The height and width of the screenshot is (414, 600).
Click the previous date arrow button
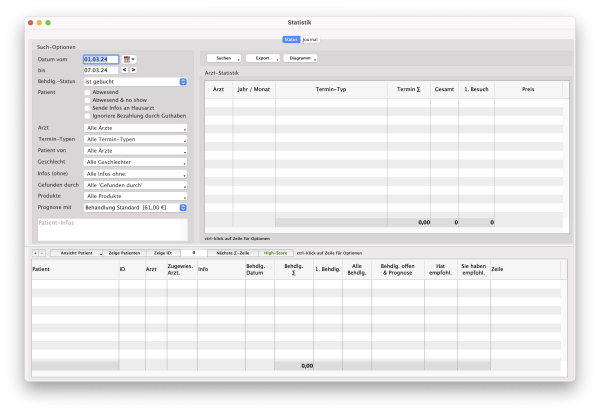click(x=125, y=70)
